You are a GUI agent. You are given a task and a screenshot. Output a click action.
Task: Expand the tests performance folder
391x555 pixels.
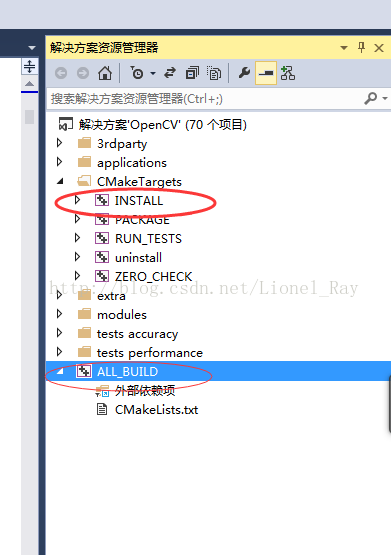tap(59, 352)
